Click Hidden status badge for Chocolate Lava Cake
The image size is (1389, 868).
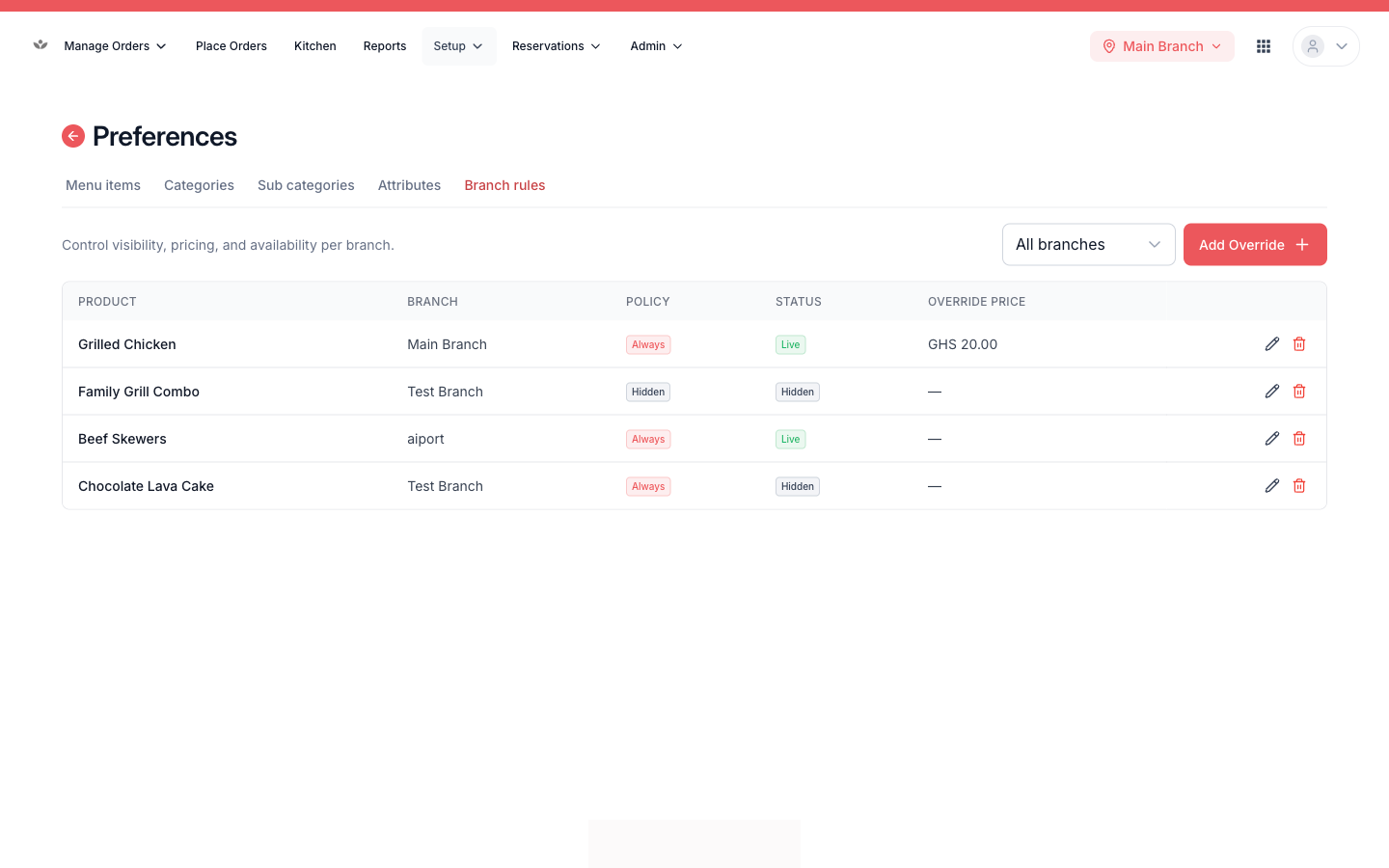click(798, 486)
